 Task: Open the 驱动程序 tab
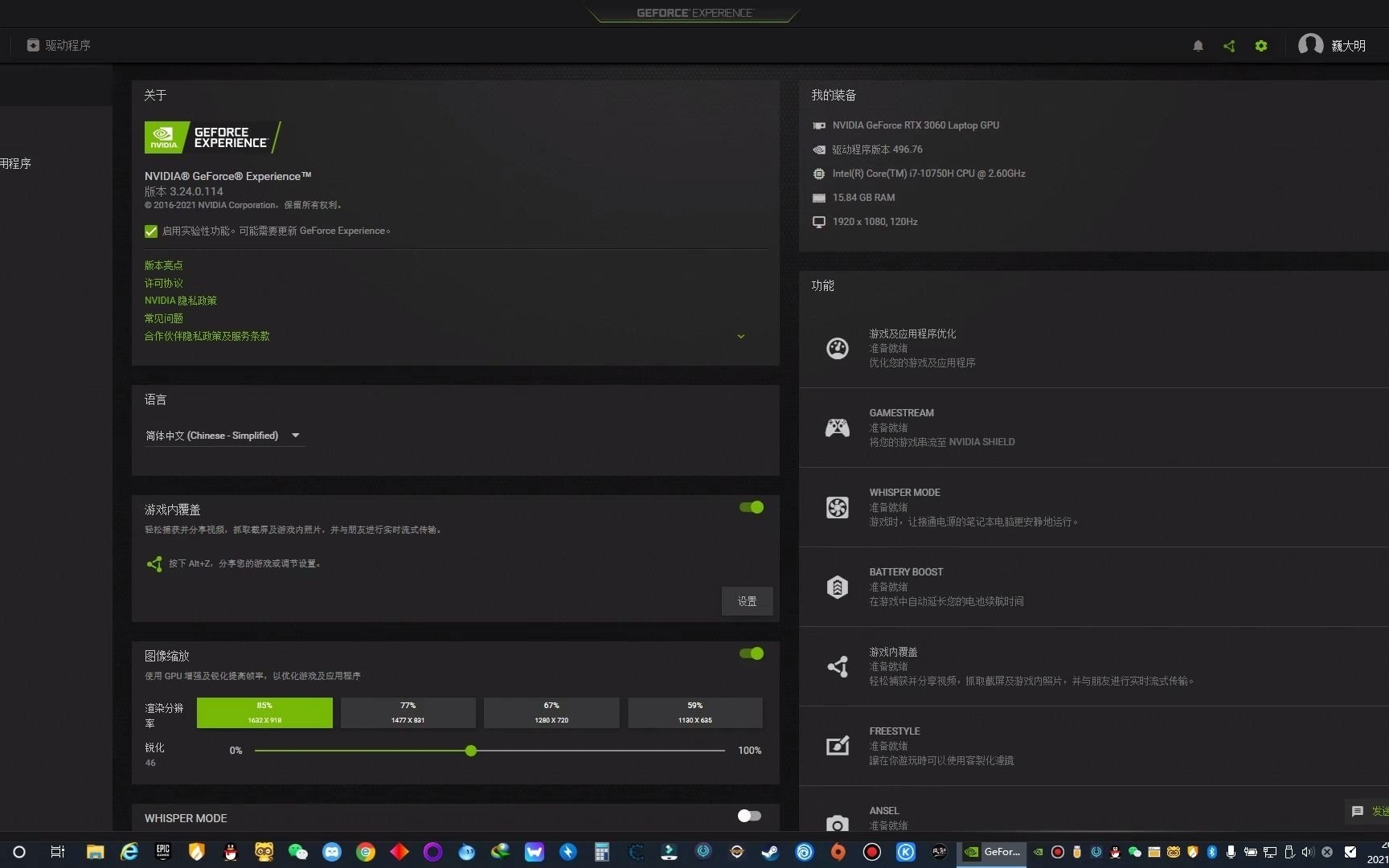[x=59, y=45]
